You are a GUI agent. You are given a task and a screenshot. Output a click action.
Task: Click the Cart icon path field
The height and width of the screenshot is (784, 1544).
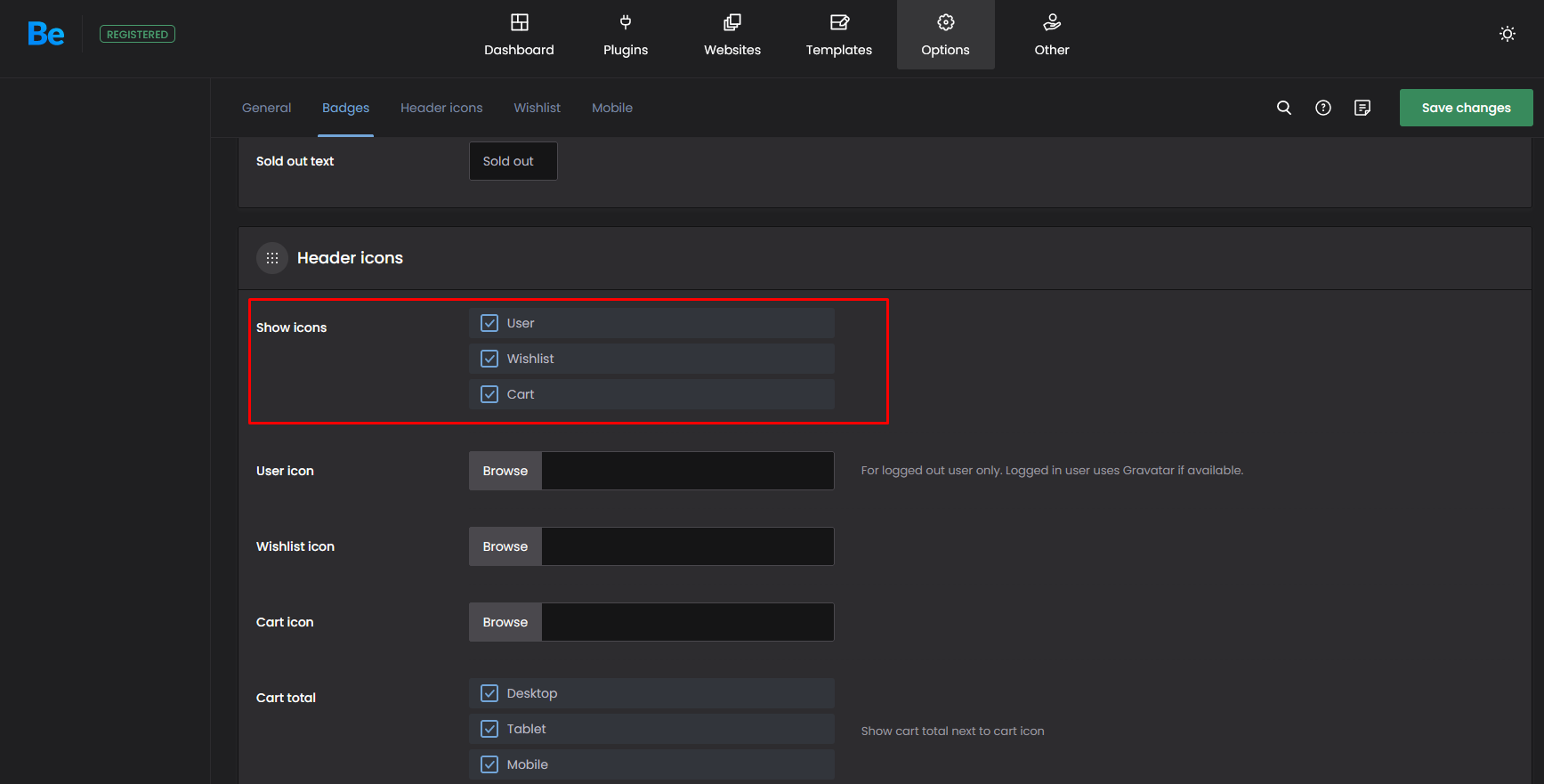coord(688,622)
